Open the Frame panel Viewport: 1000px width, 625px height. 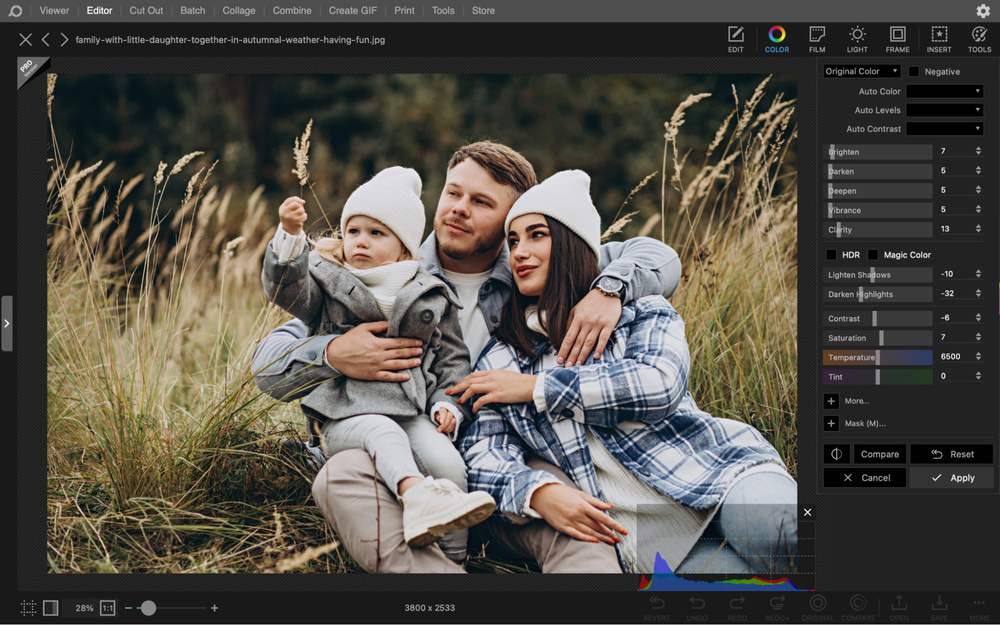[897, 39]
